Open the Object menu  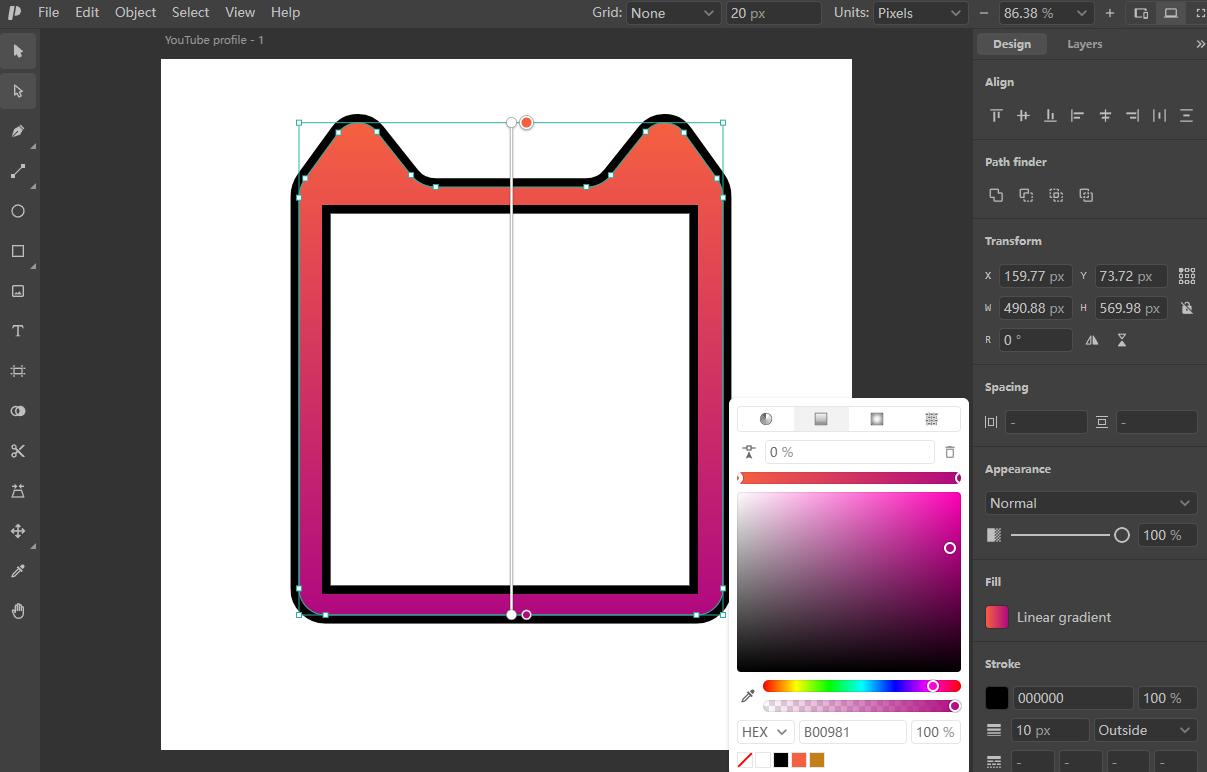tap(135, 13)
